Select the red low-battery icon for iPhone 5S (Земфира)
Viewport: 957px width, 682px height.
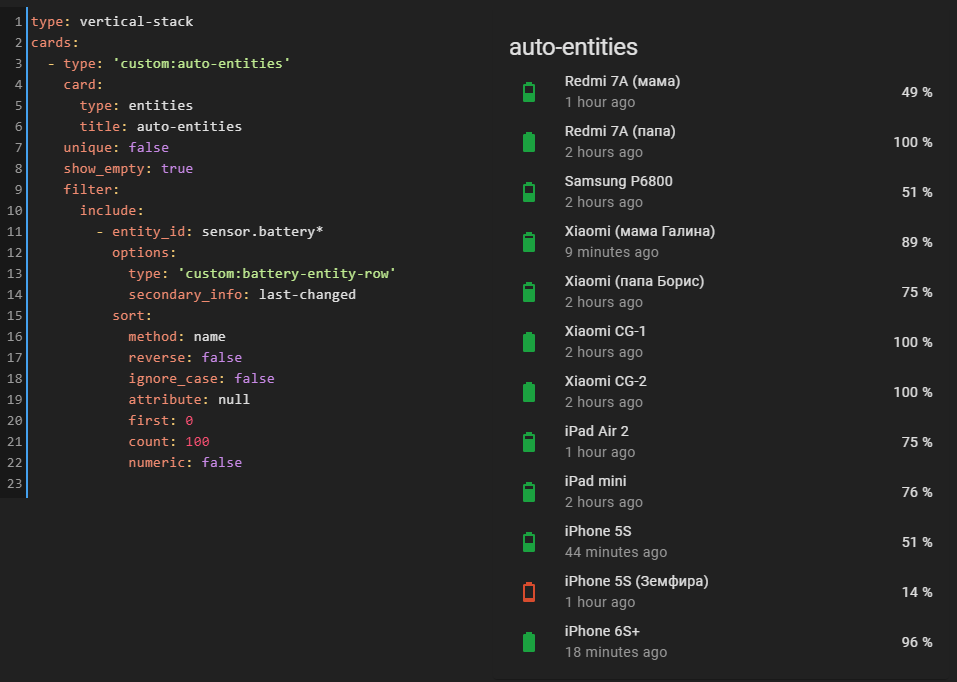528,591
